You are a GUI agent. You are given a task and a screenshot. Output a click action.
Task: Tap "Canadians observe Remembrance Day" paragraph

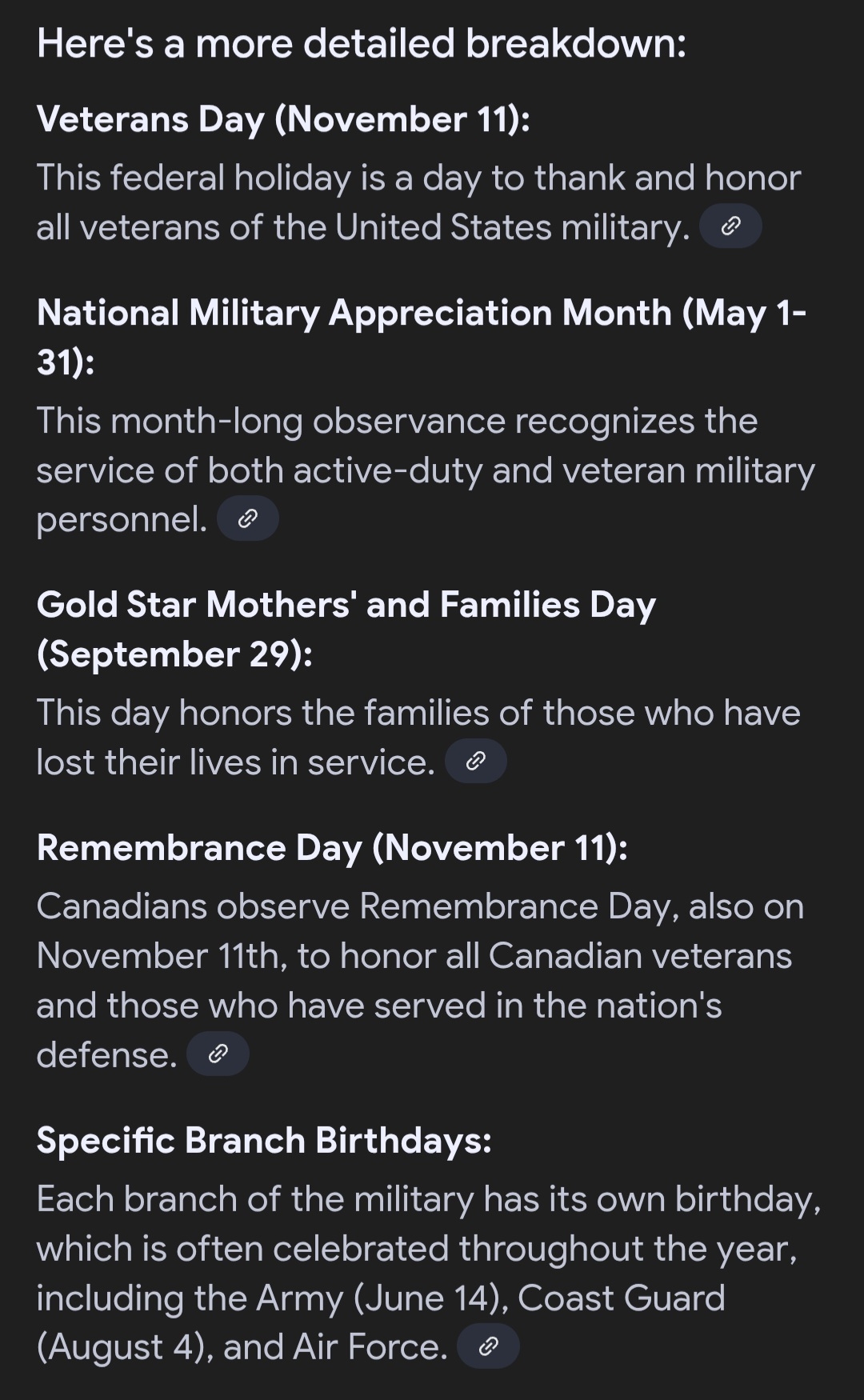point(419,980)
